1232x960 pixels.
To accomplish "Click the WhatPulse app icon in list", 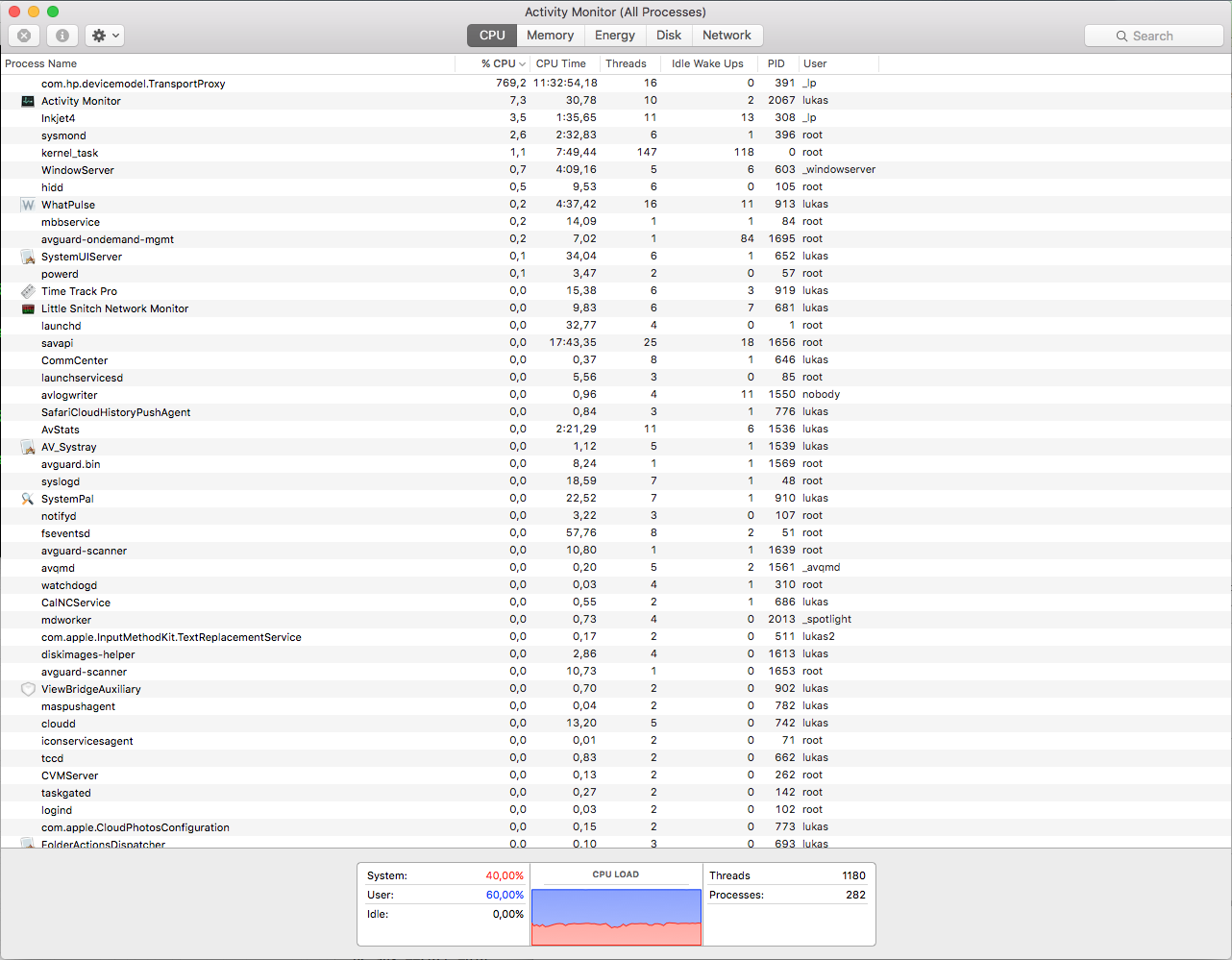I will (x=28, y=205).
